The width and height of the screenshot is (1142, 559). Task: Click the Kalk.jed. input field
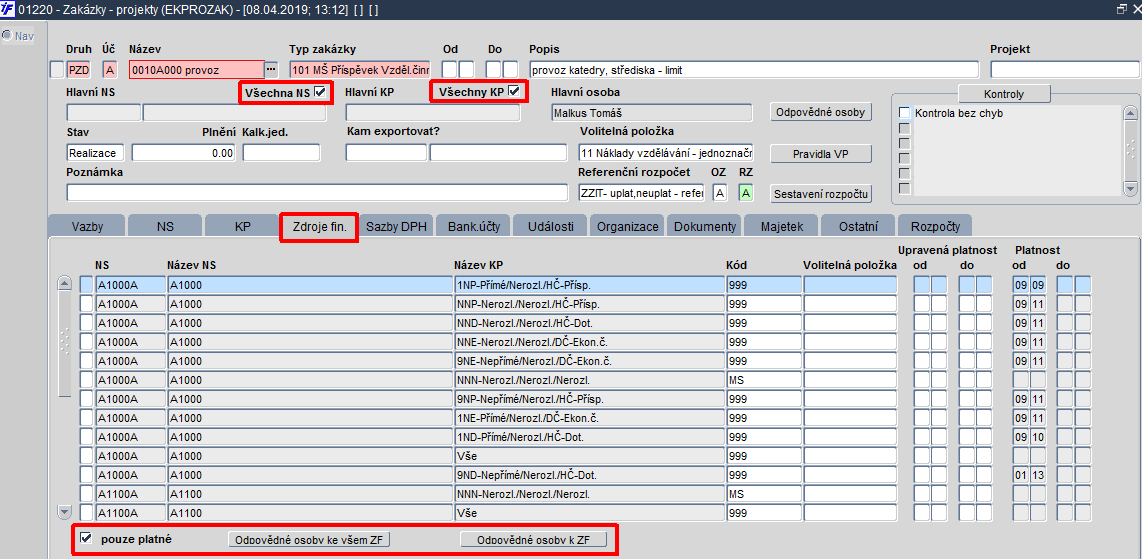point(281,153)
